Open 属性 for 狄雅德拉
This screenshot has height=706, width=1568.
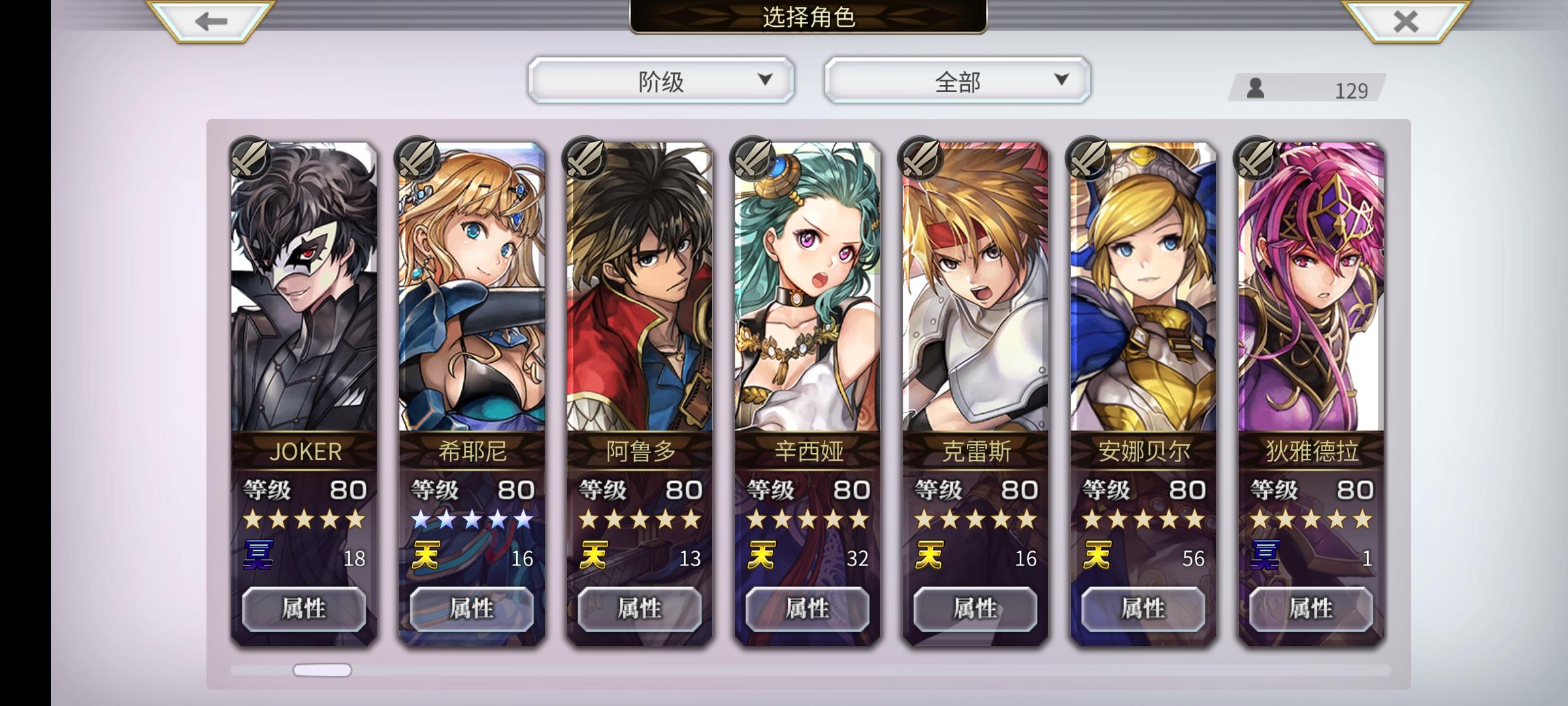(1311, 609)
